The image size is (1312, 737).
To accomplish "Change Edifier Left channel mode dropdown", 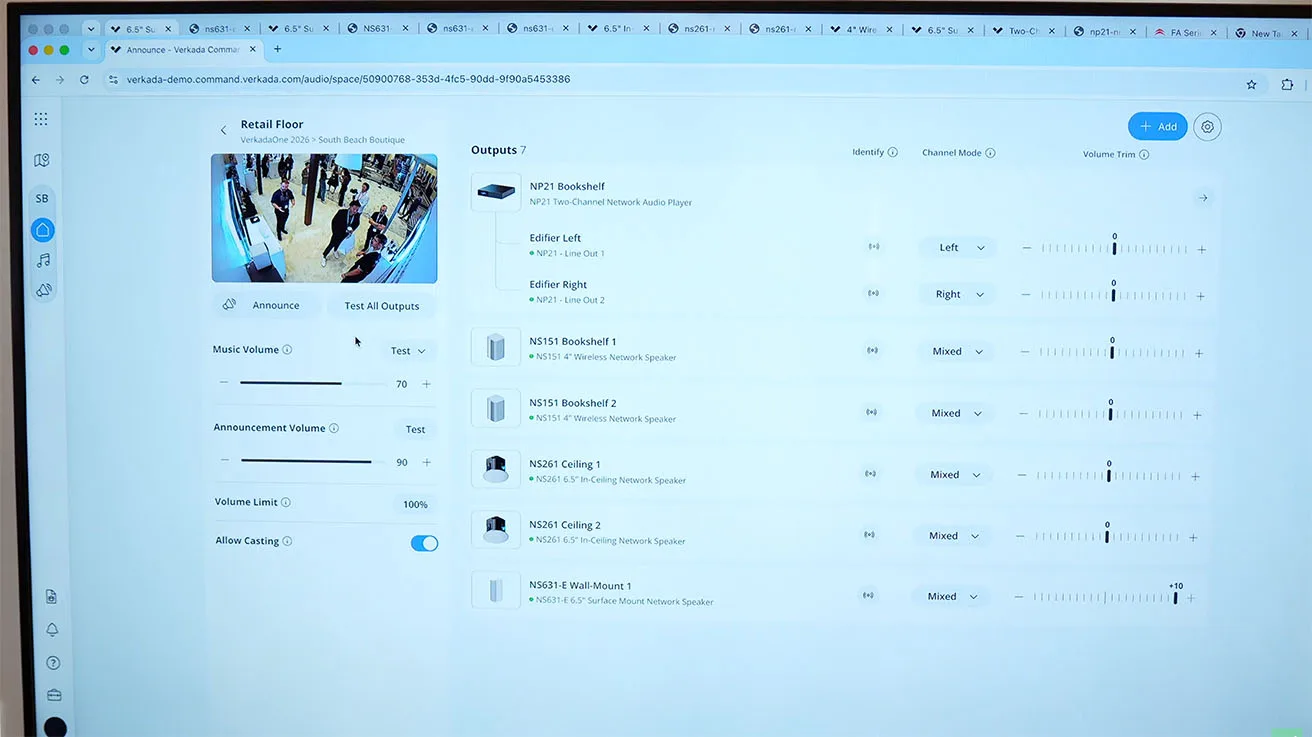I will (x=958, y=247).
